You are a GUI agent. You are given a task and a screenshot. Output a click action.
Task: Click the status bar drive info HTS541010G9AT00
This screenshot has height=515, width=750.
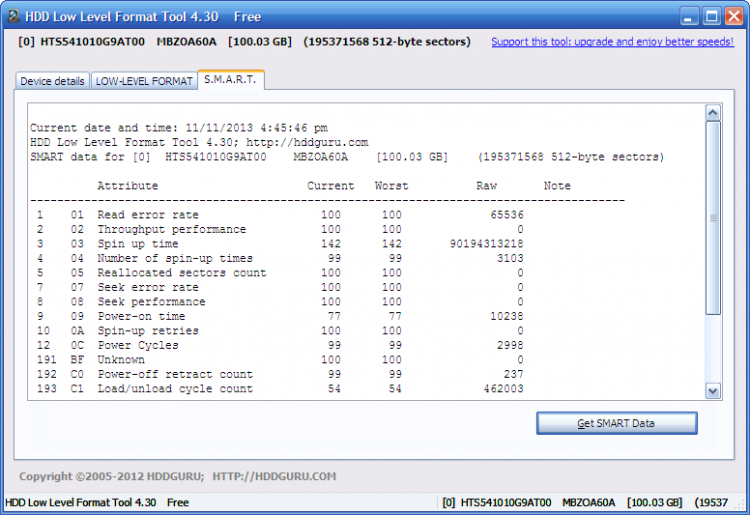click(x=506, y=503)
